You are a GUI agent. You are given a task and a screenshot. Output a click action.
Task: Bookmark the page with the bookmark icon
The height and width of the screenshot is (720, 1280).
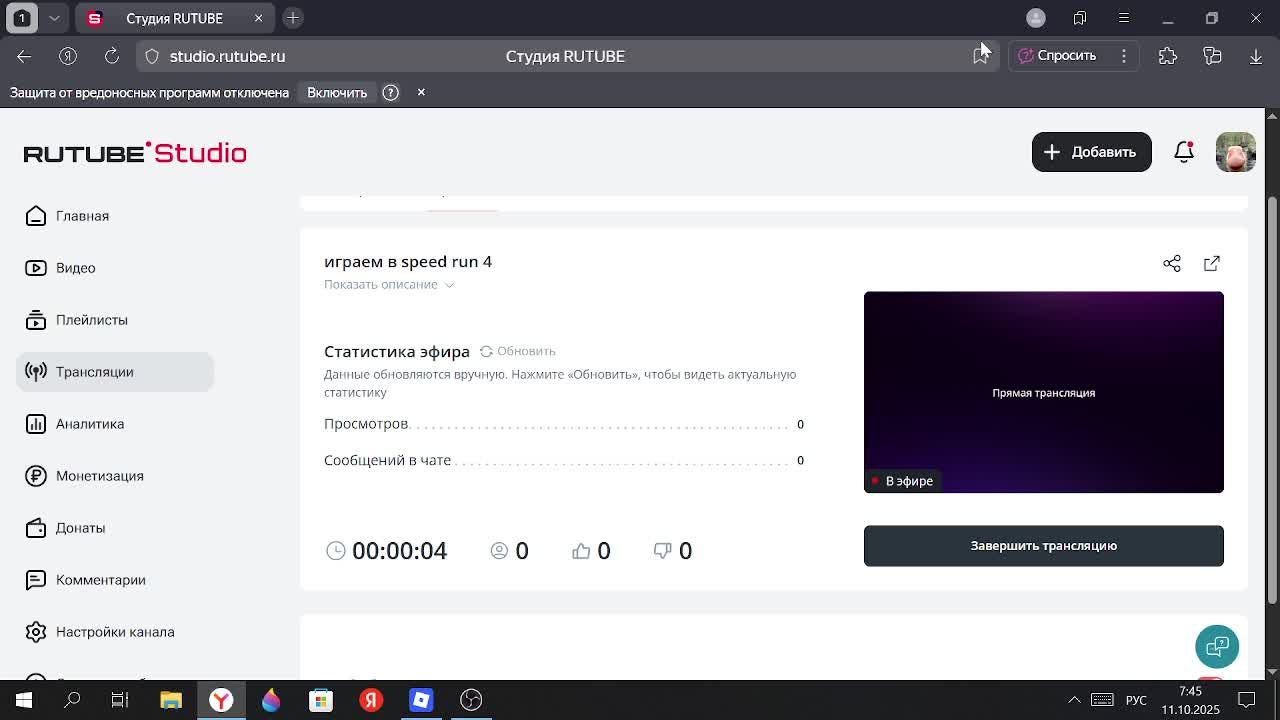click(x=981, y=56)
